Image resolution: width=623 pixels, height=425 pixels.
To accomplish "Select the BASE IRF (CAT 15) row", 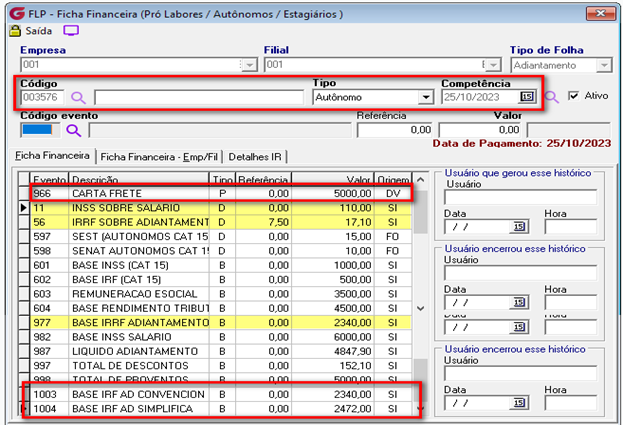I will point(221,280).
